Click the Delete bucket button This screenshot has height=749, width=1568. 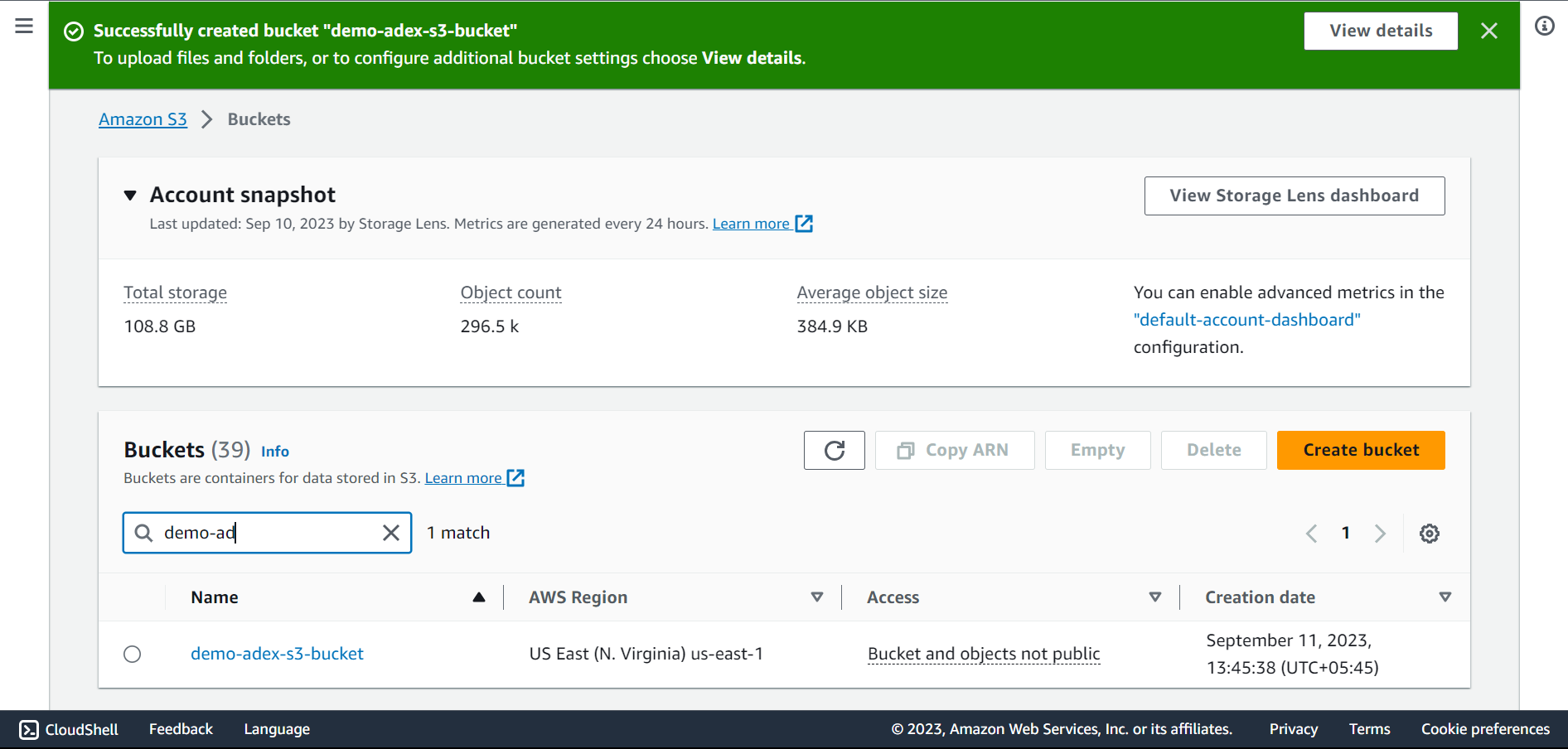(x=1214, y=450)
